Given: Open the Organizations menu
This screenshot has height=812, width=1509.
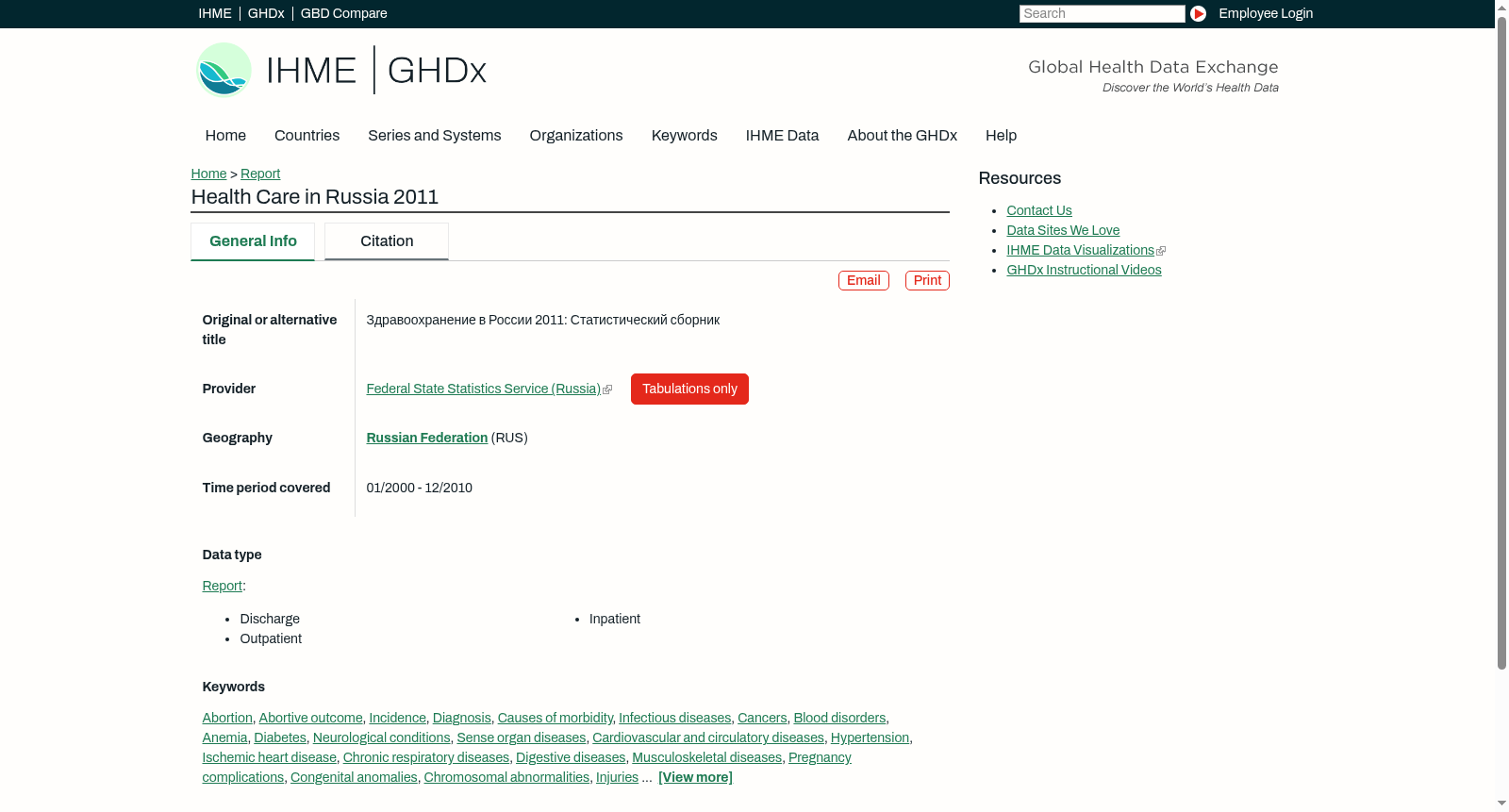Looking at the screenshot, I should (576, 136).
